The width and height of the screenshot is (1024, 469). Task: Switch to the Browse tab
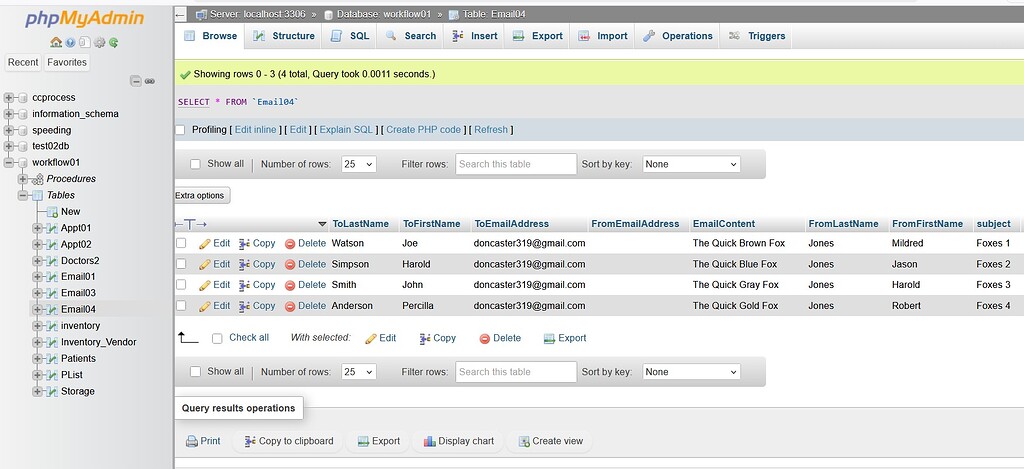pos(210,36)
